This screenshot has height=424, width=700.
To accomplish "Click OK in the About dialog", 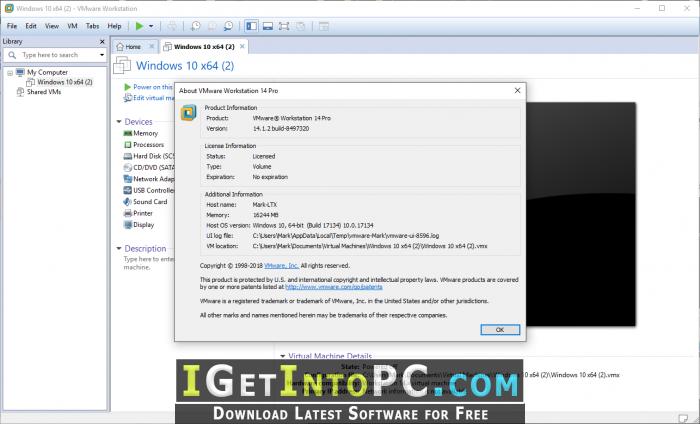I will click(500, 329).
